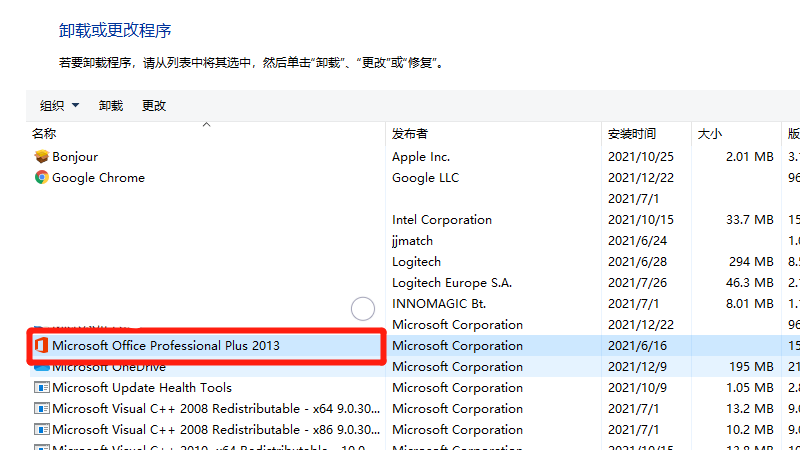800x450 pixels.
Task: Select the Intel Corporation program row
Action: [x=441, y=220]
